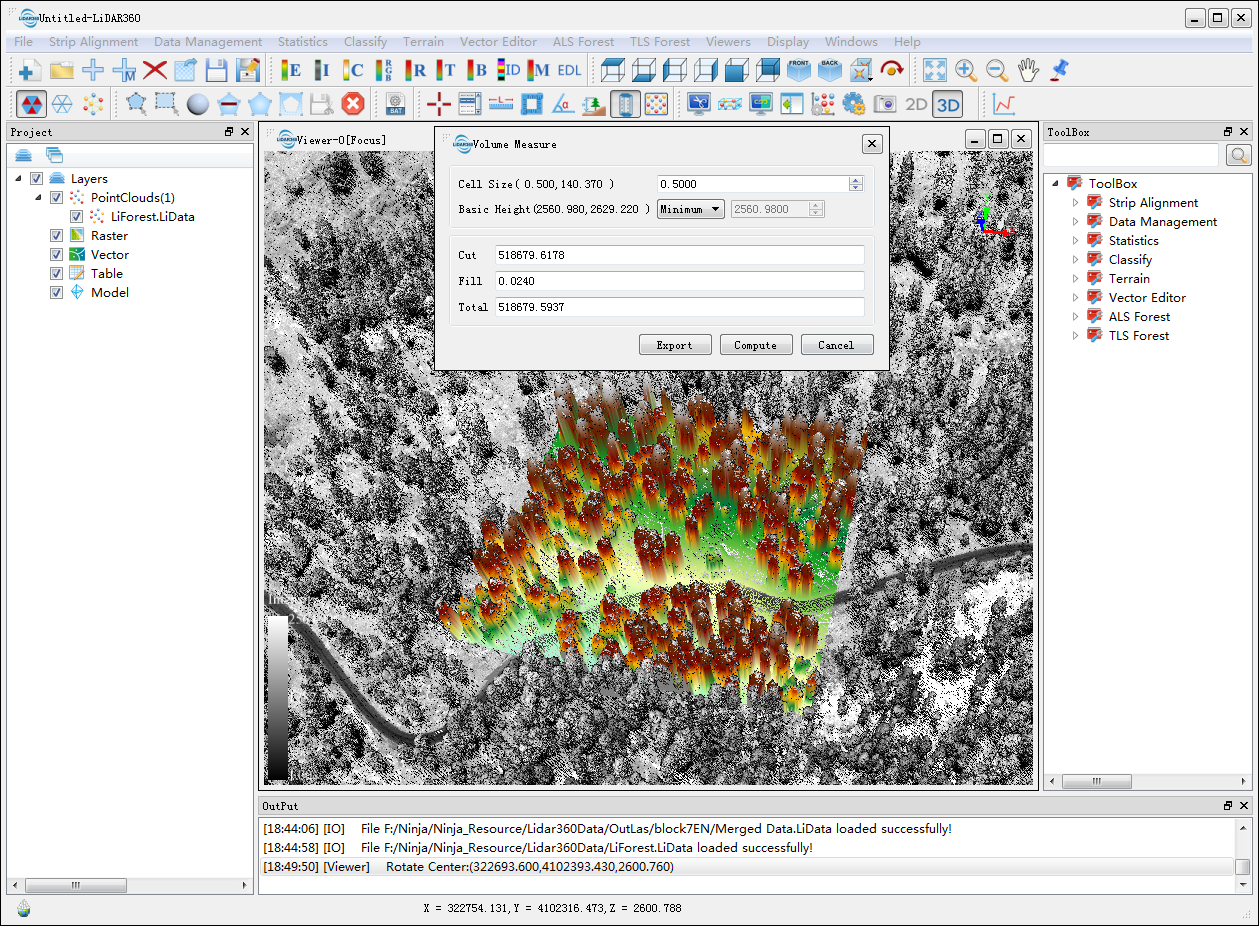The width and height of the screenshot is (1259, 926).
Task: Open the Vector Editor menu
Action: (498, 42)
